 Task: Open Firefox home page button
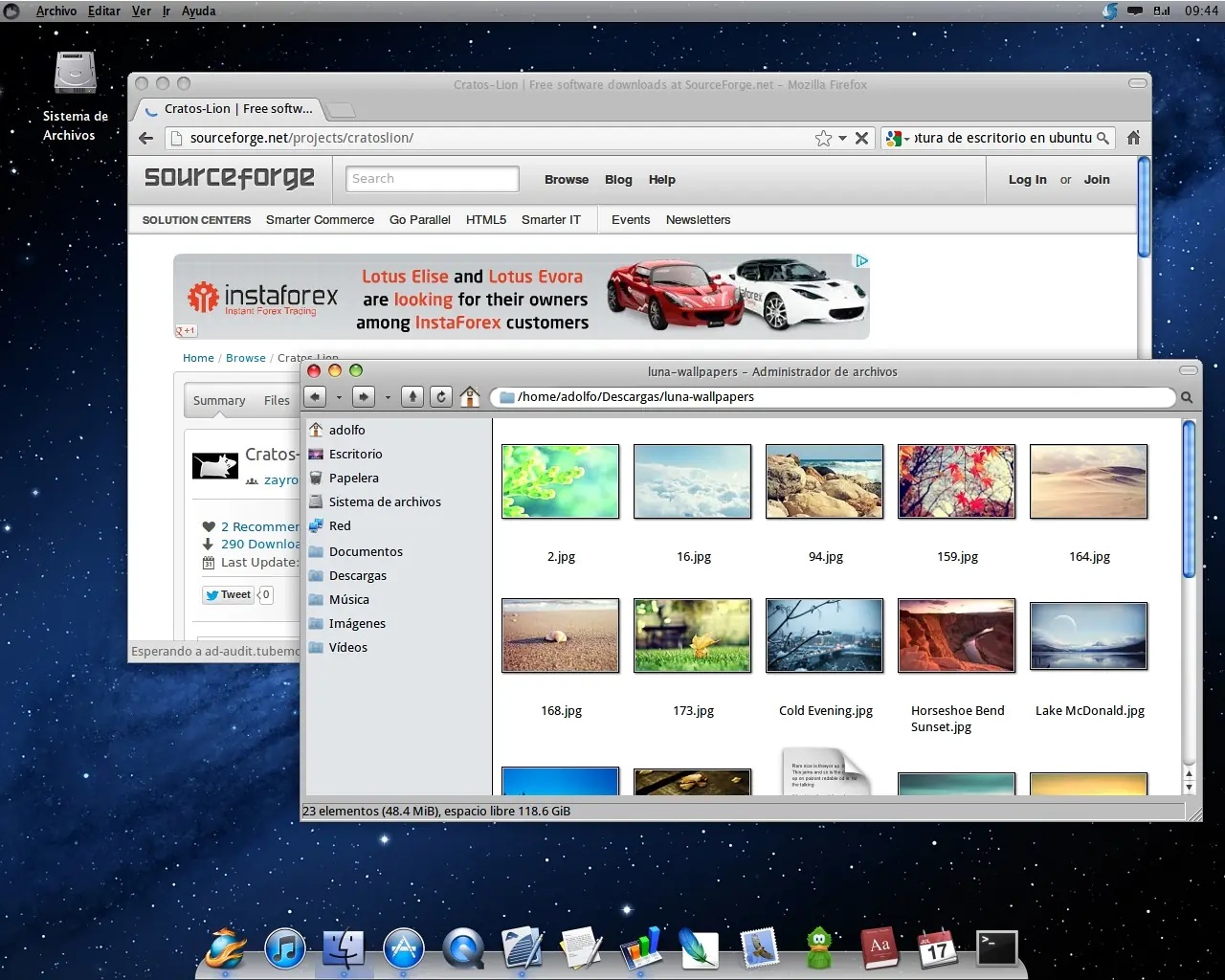(1134, 138)
